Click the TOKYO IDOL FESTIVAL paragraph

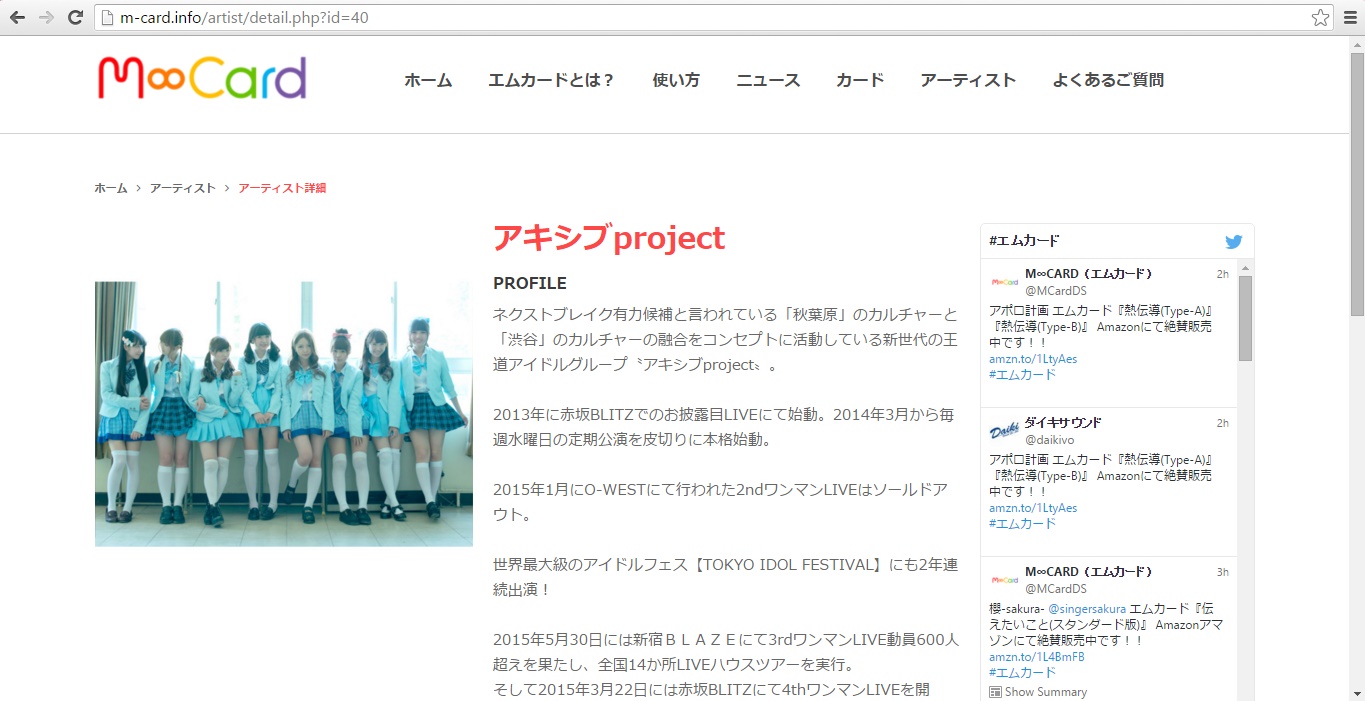[x=726, y=577]
